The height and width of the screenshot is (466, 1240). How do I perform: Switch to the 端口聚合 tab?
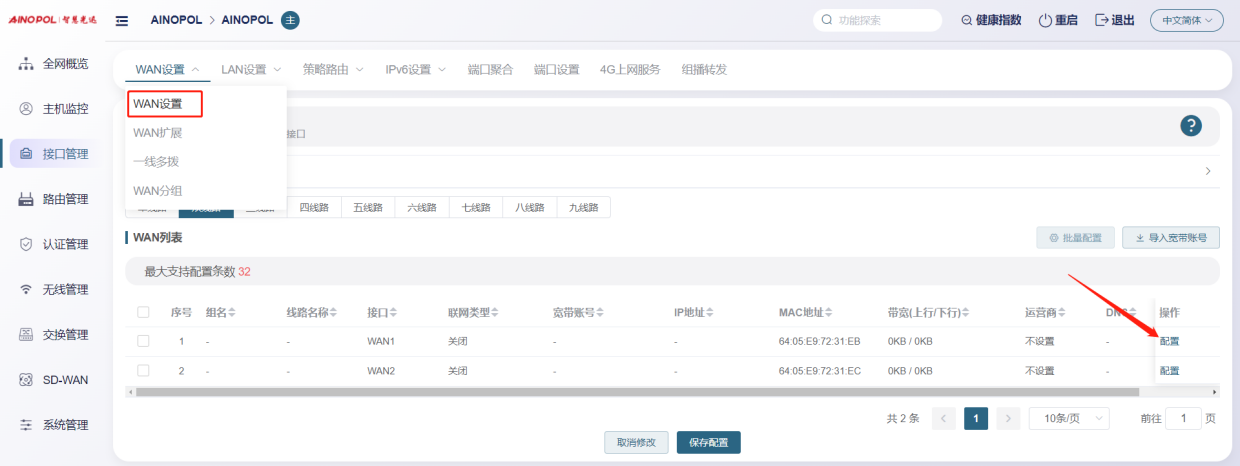click(x=490, y=70)
